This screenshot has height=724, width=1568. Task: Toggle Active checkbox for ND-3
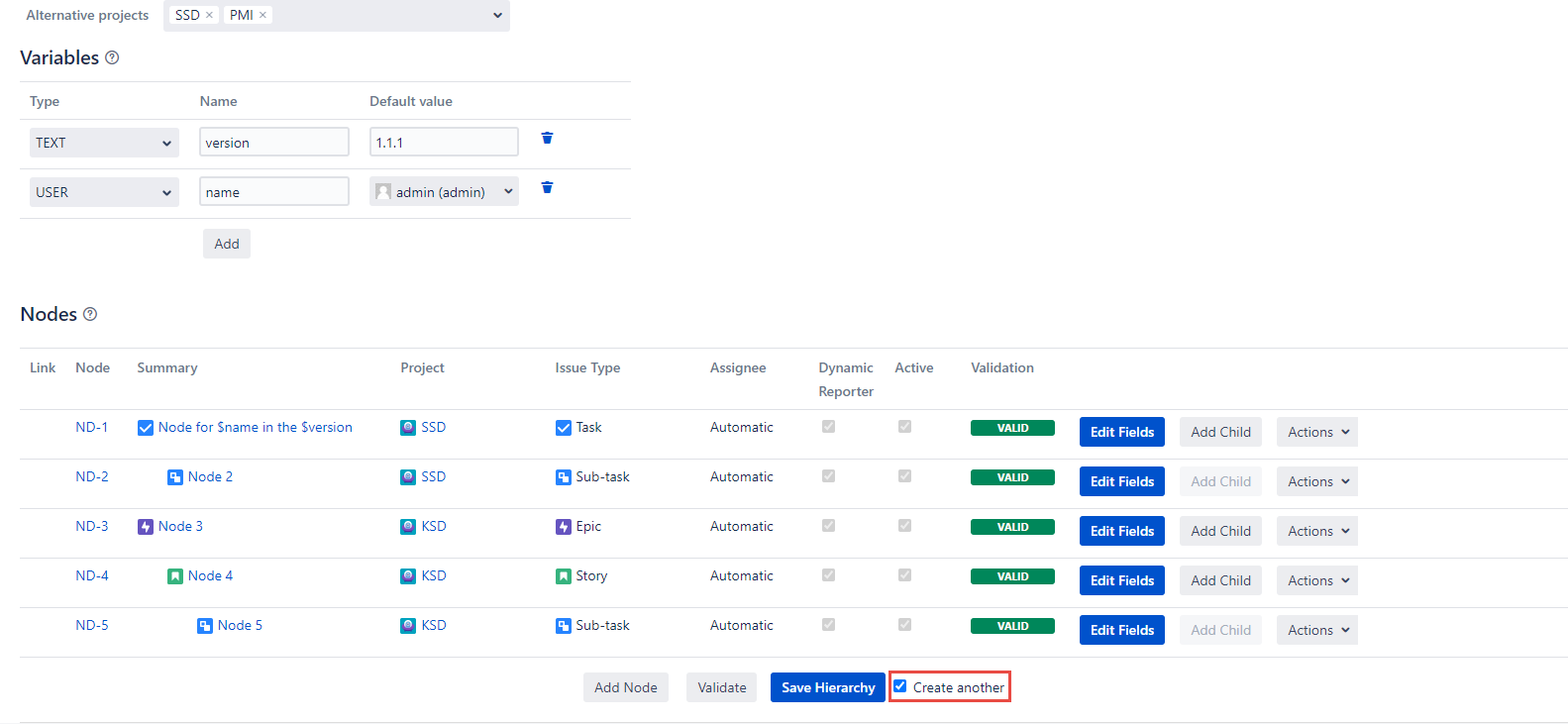904,526
